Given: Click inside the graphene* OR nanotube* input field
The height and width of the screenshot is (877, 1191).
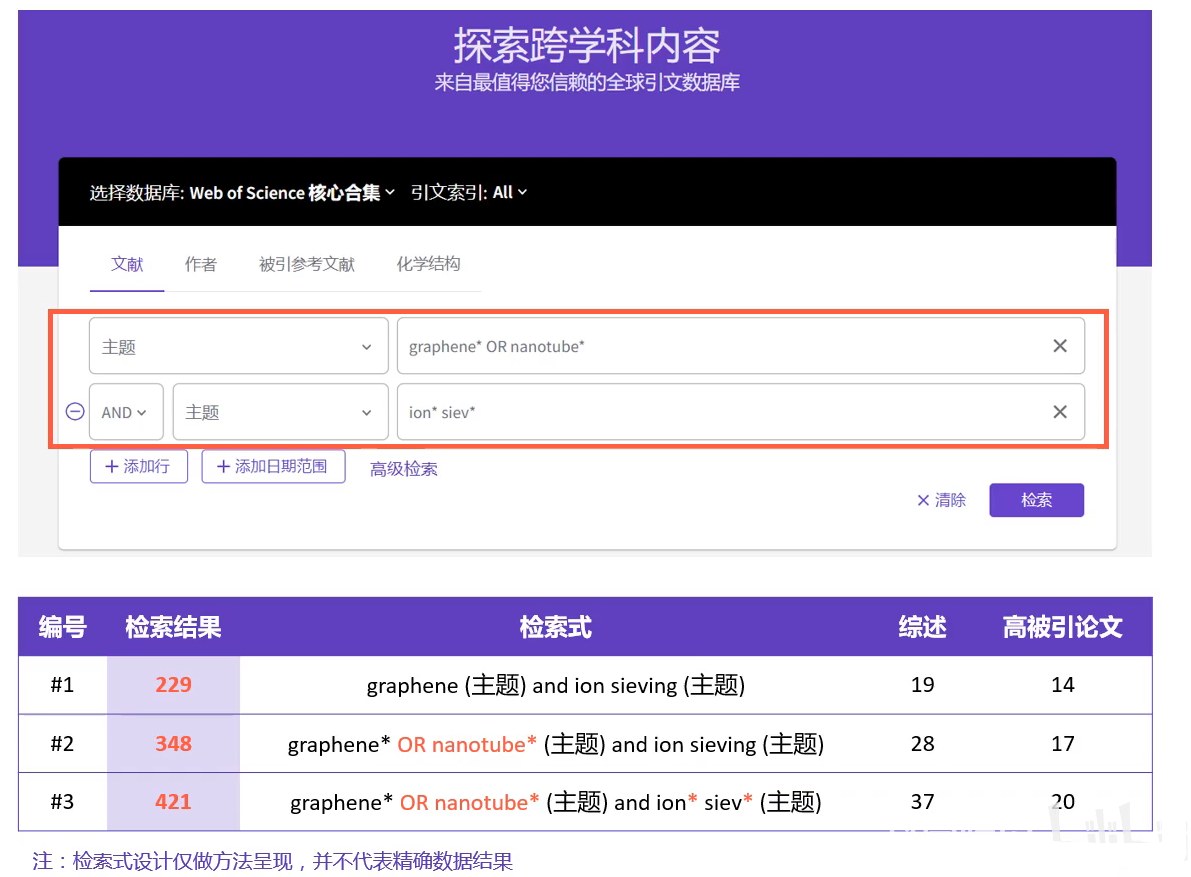Looking at the screenshot, I should coord(700,345).
